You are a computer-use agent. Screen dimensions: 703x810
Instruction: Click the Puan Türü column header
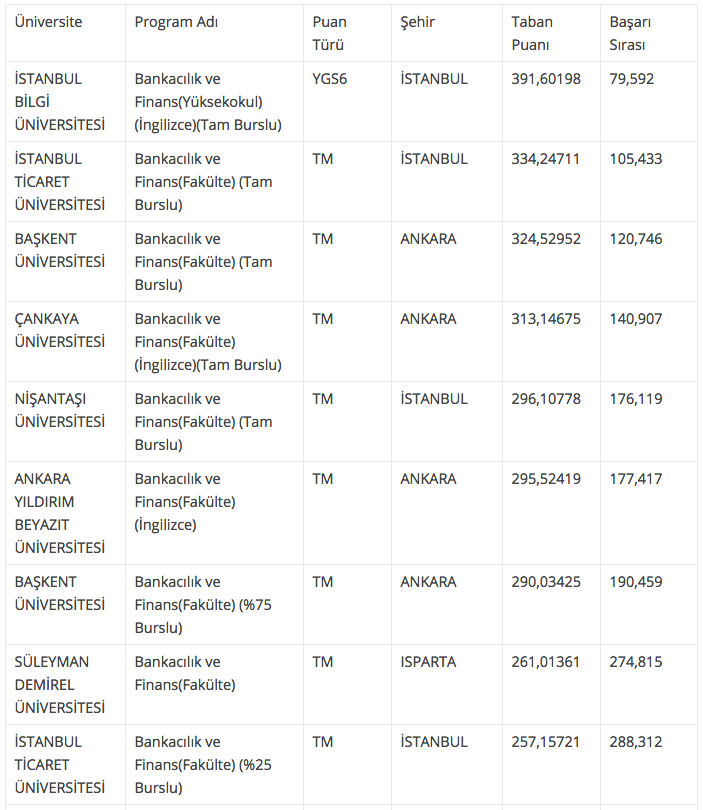(x=330, y=33)
